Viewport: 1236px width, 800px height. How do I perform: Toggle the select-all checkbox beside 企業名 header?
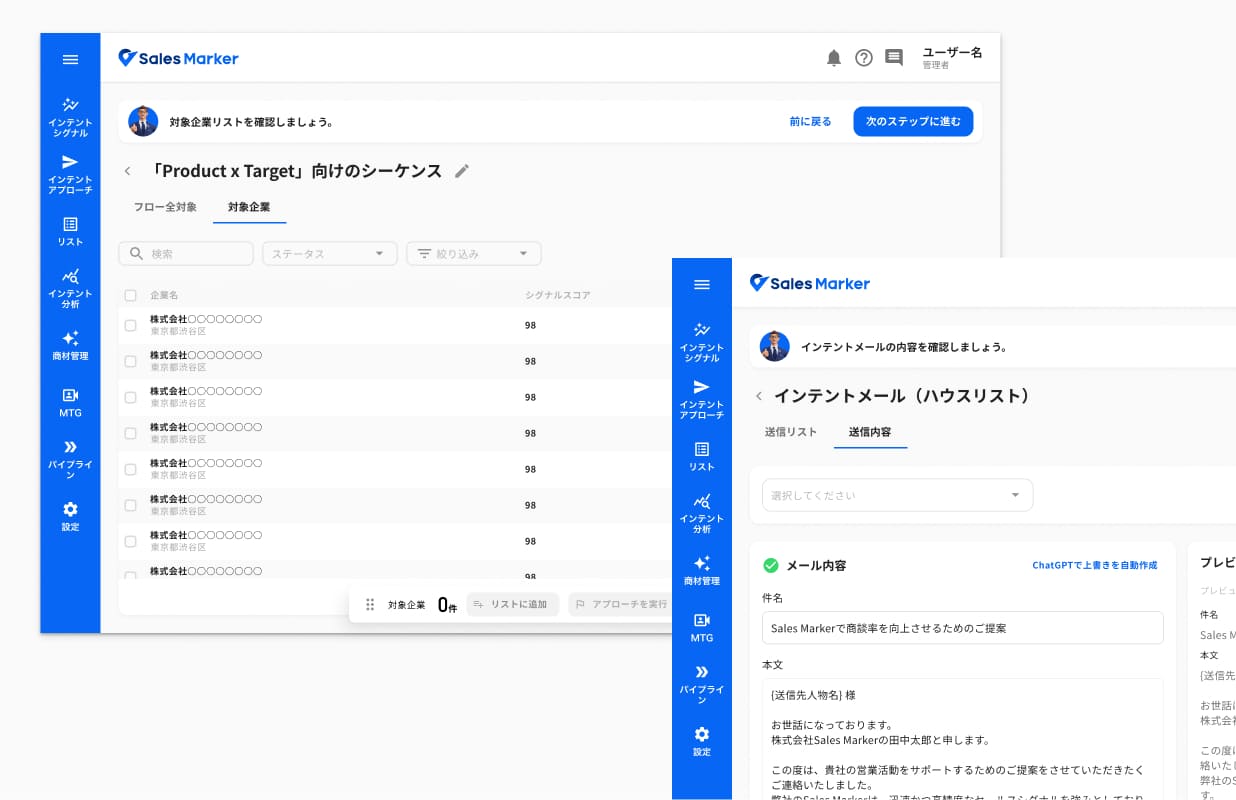(130, 295)
